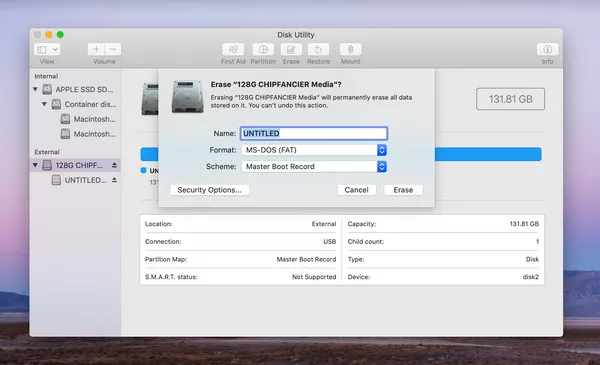Open the Restore tool

click(318, 49)
